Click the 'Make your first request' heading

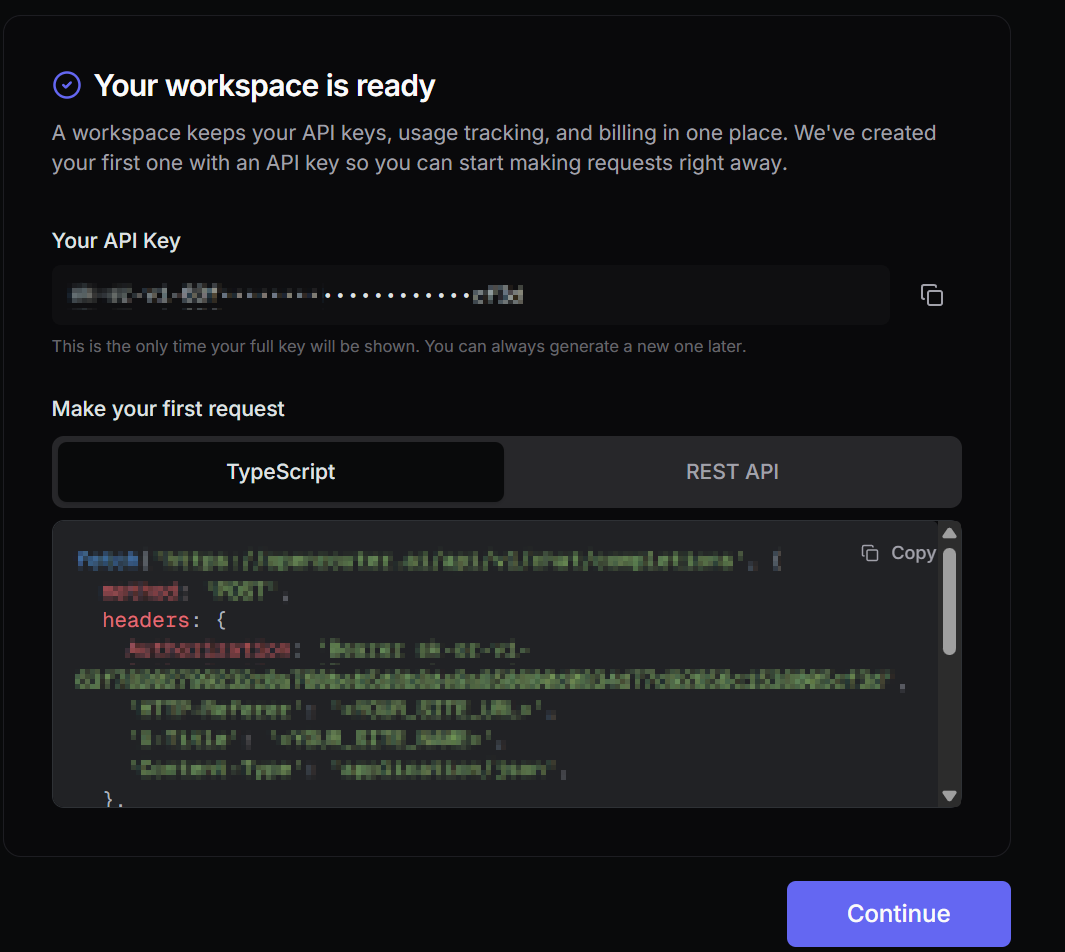click(168, 409)
